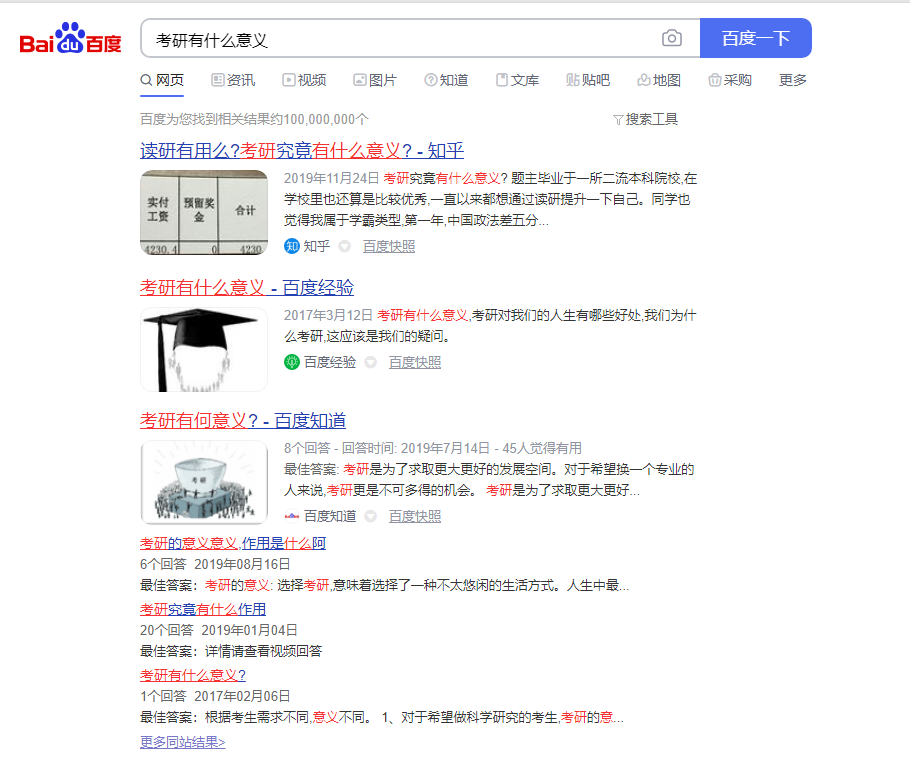Expand dropdown arrow next to 百度知道
The height and width of the screenshot is (770, 910).
point(371,516)
